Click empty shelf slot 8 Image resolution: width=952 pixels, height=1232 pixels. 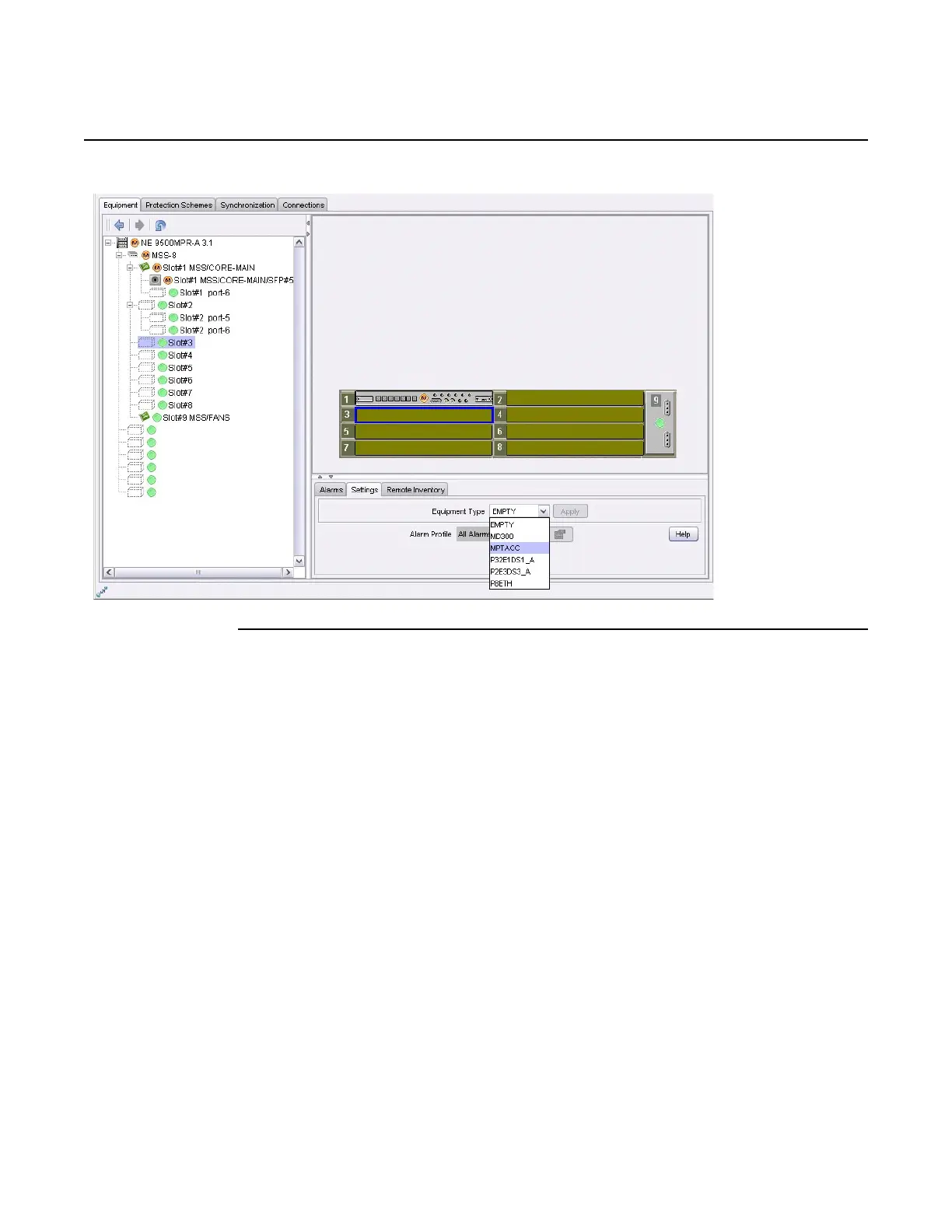pos(575,448)
